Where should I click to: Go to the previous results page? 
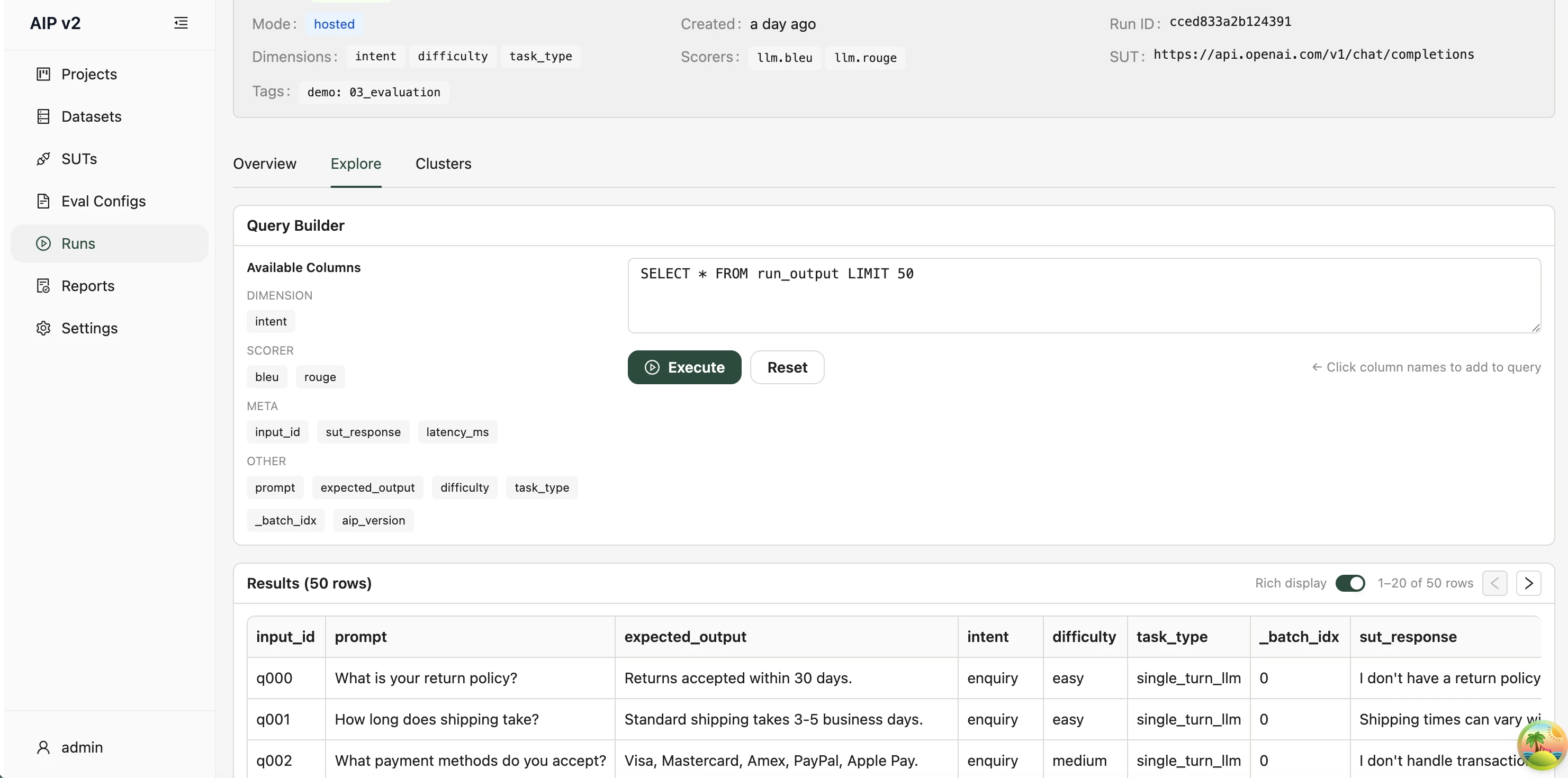click(x=1495, y=583)
